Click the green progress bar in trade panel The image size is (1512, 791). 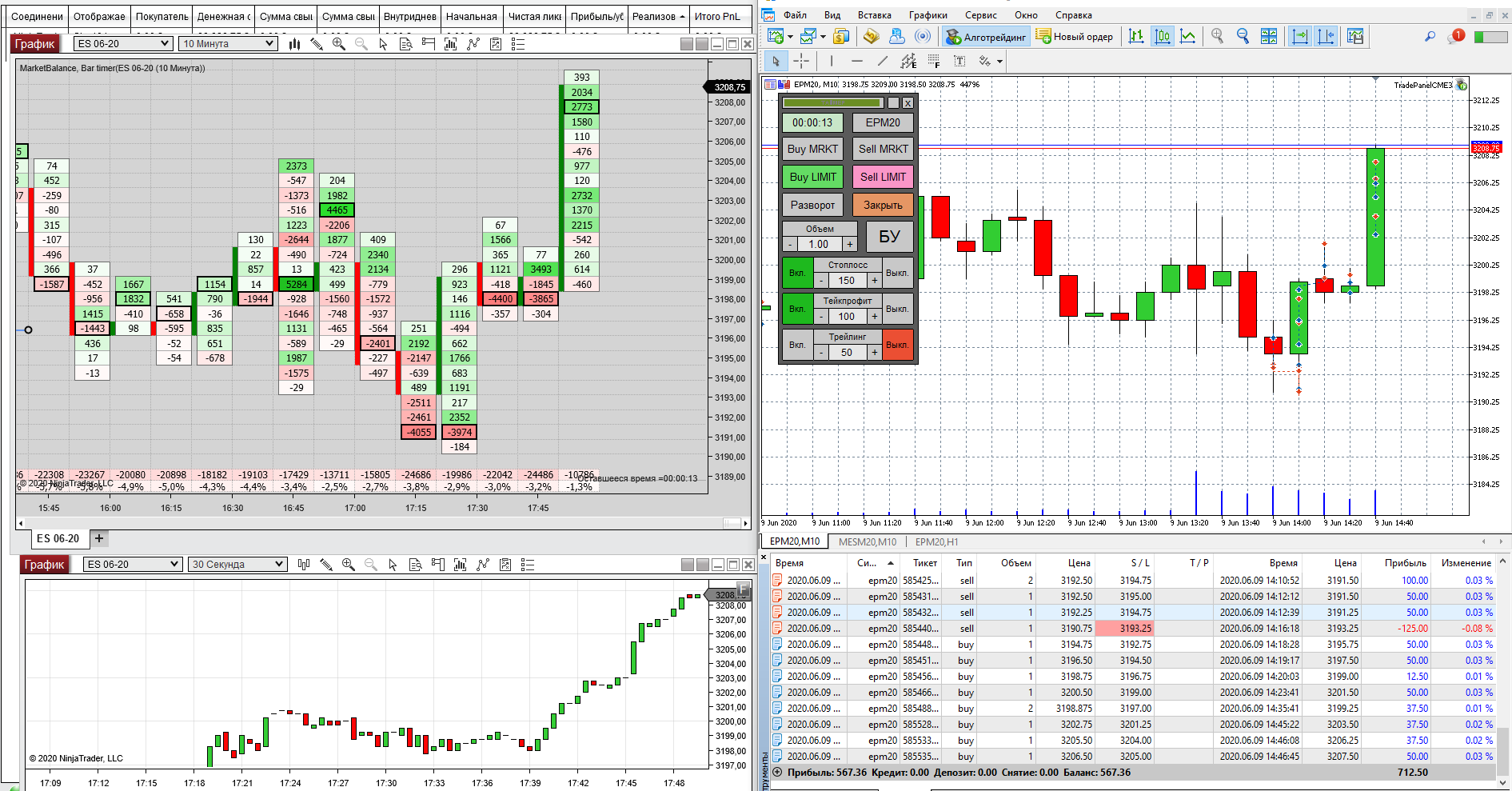pos(833,102)
